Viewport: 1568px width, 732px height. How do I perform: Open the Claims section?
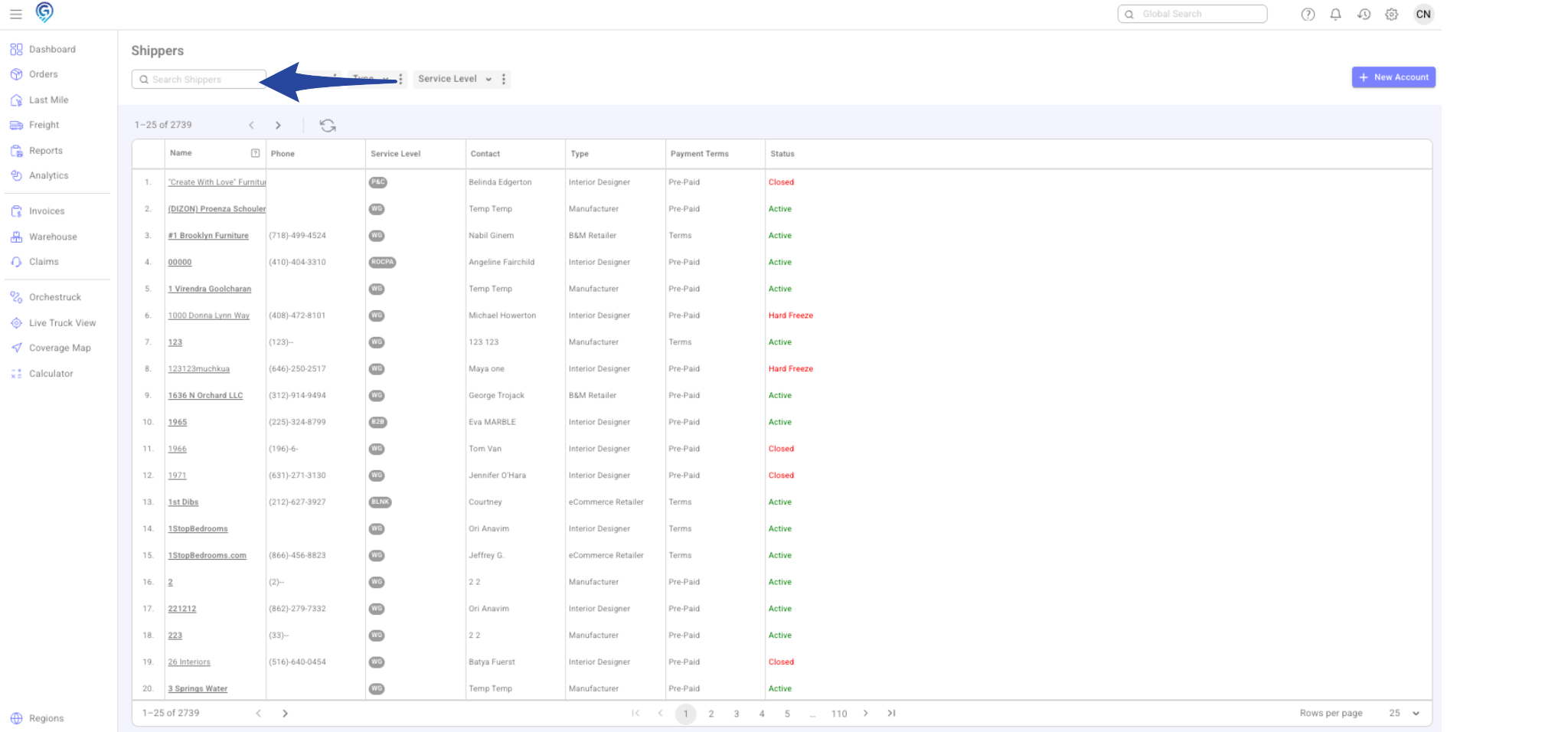click(x=44, y=261)
